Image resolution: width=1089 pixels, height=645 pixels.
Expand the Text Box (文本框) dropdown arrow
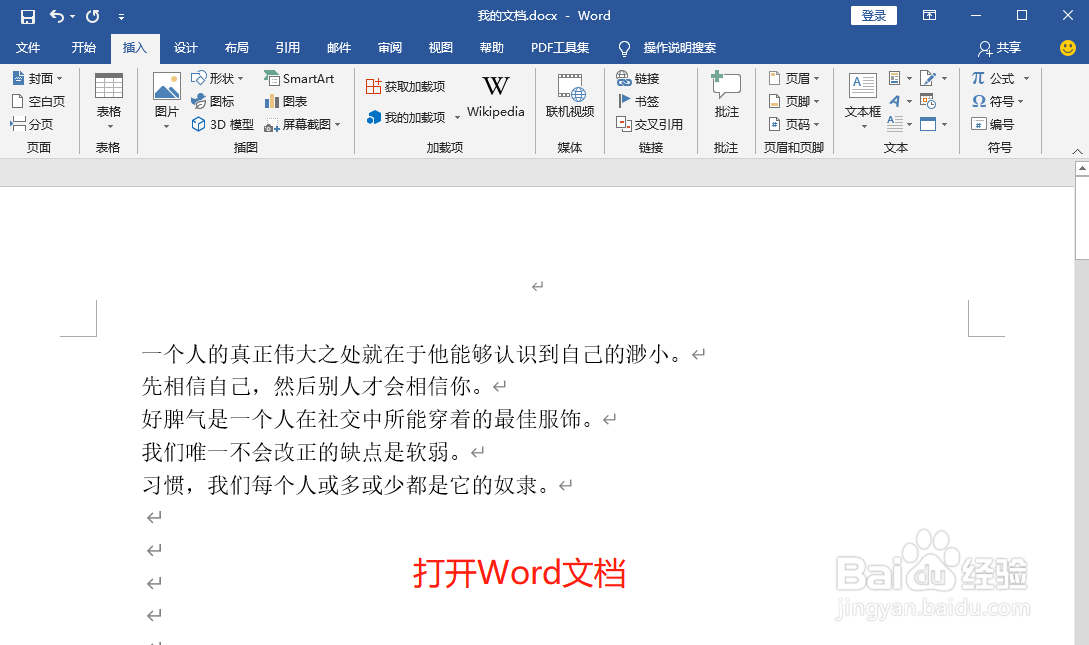coord(864,126)
